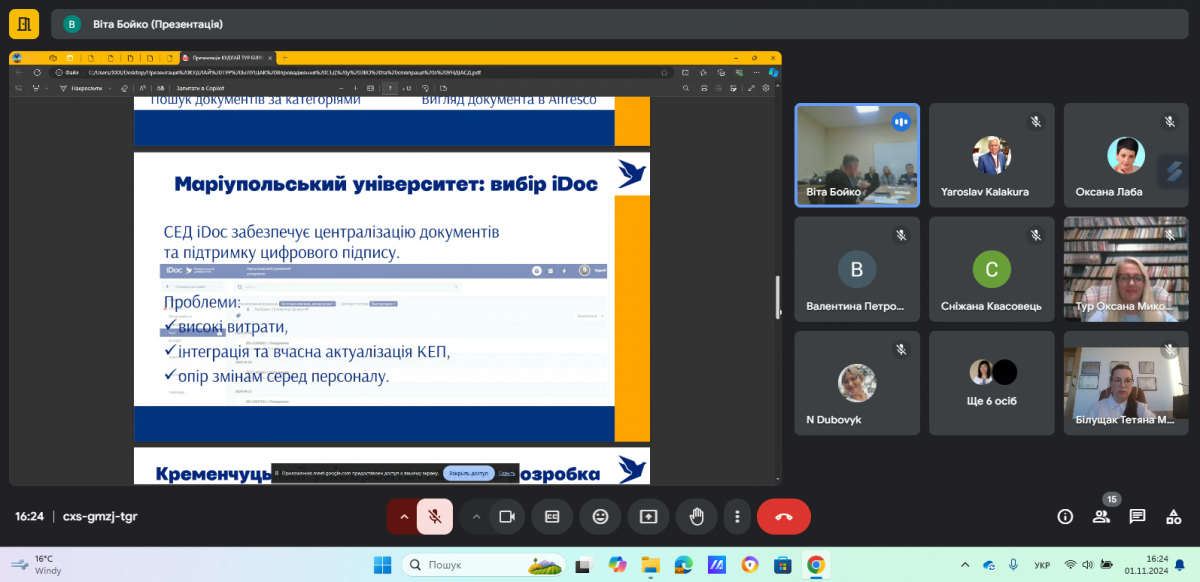
Task: Open the Windows Start menu
Action: tap(382, 565)
